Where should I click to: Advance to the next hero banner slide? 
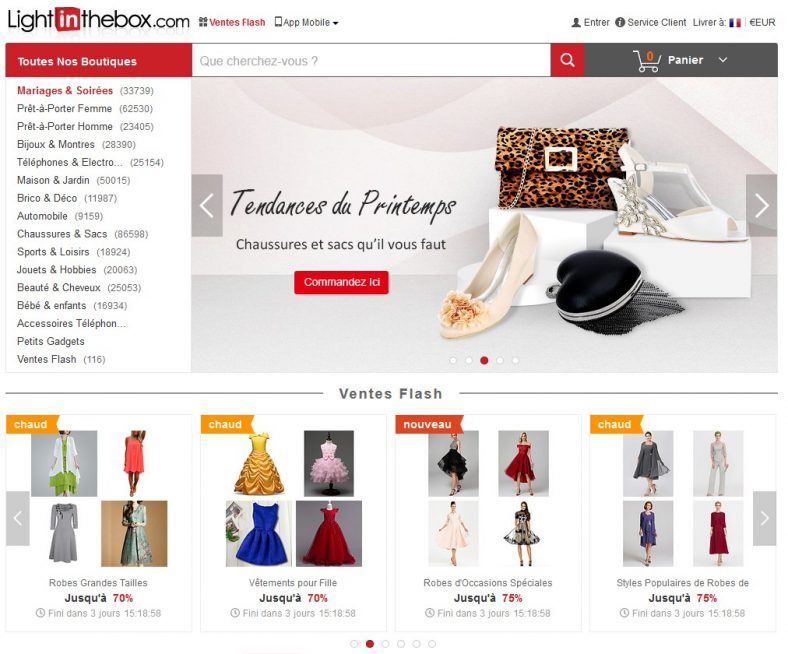(x=761, y=205)
